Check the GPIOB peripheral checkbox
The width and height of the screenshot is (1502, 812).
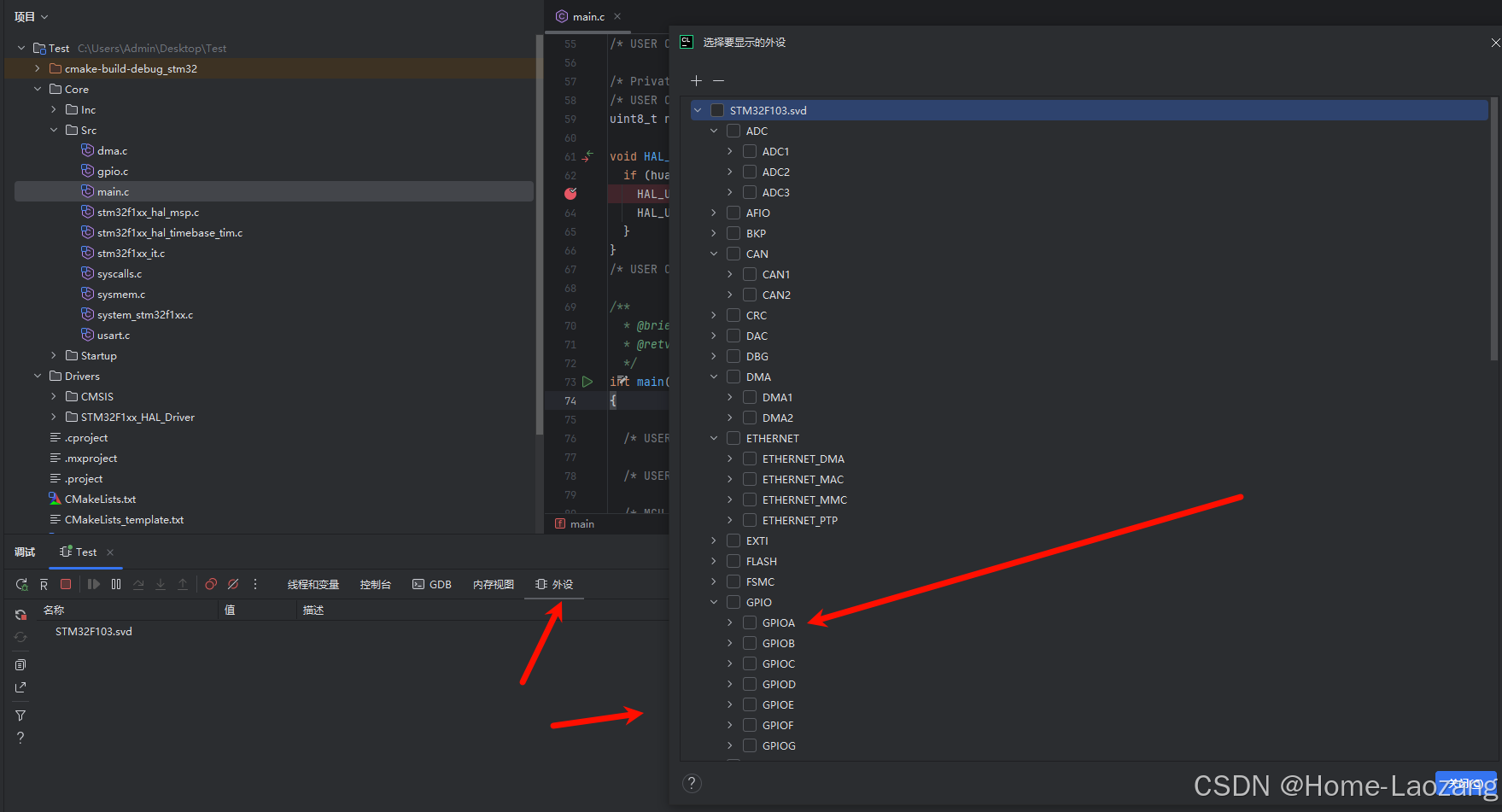[750, 643]
